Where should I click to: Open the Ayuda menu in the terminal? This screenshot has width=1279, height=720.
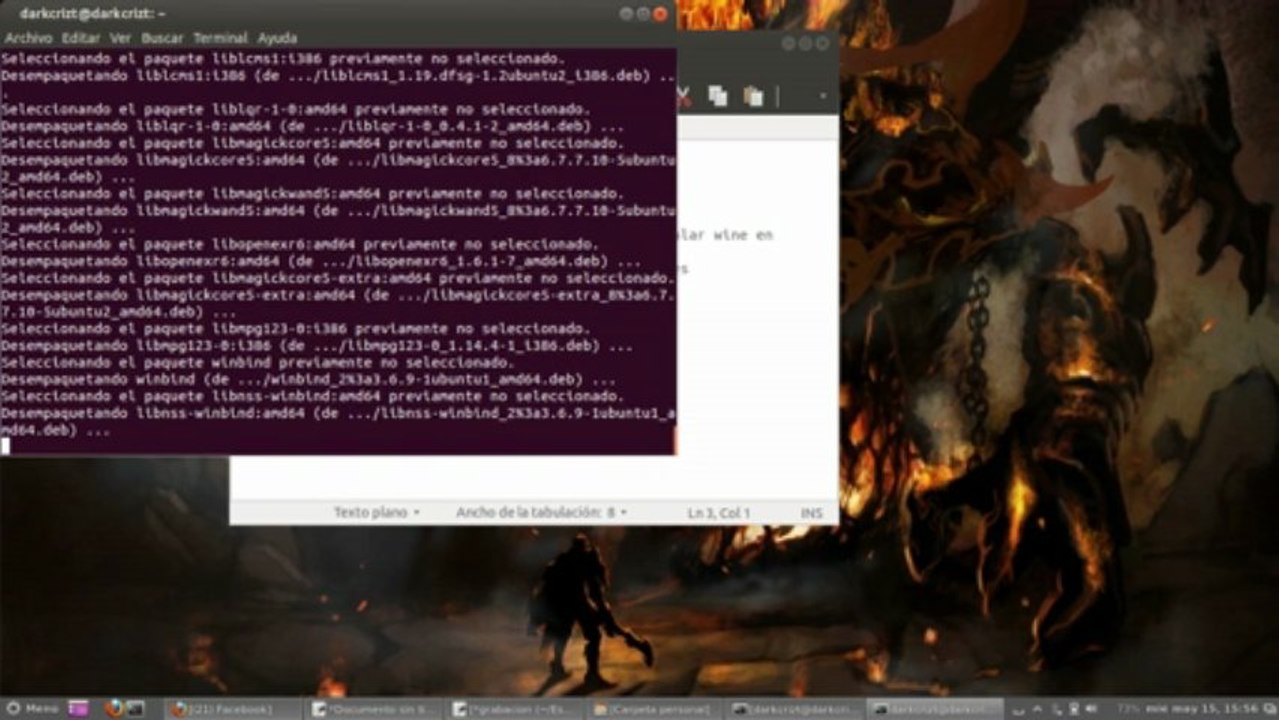[x=277, y=37]
